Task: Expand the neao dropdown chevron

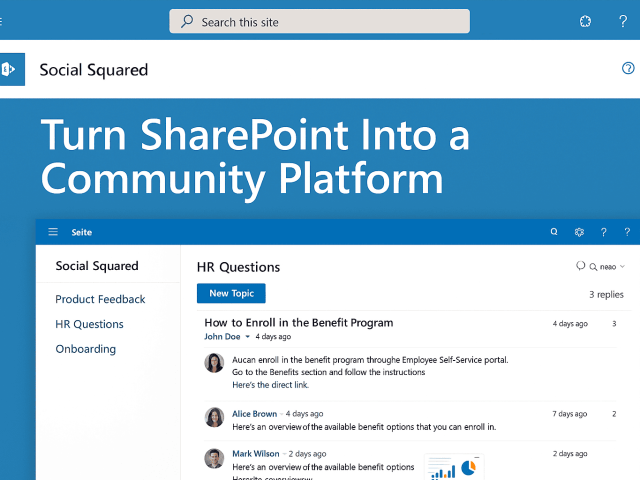Action: [x=622, y=267]
